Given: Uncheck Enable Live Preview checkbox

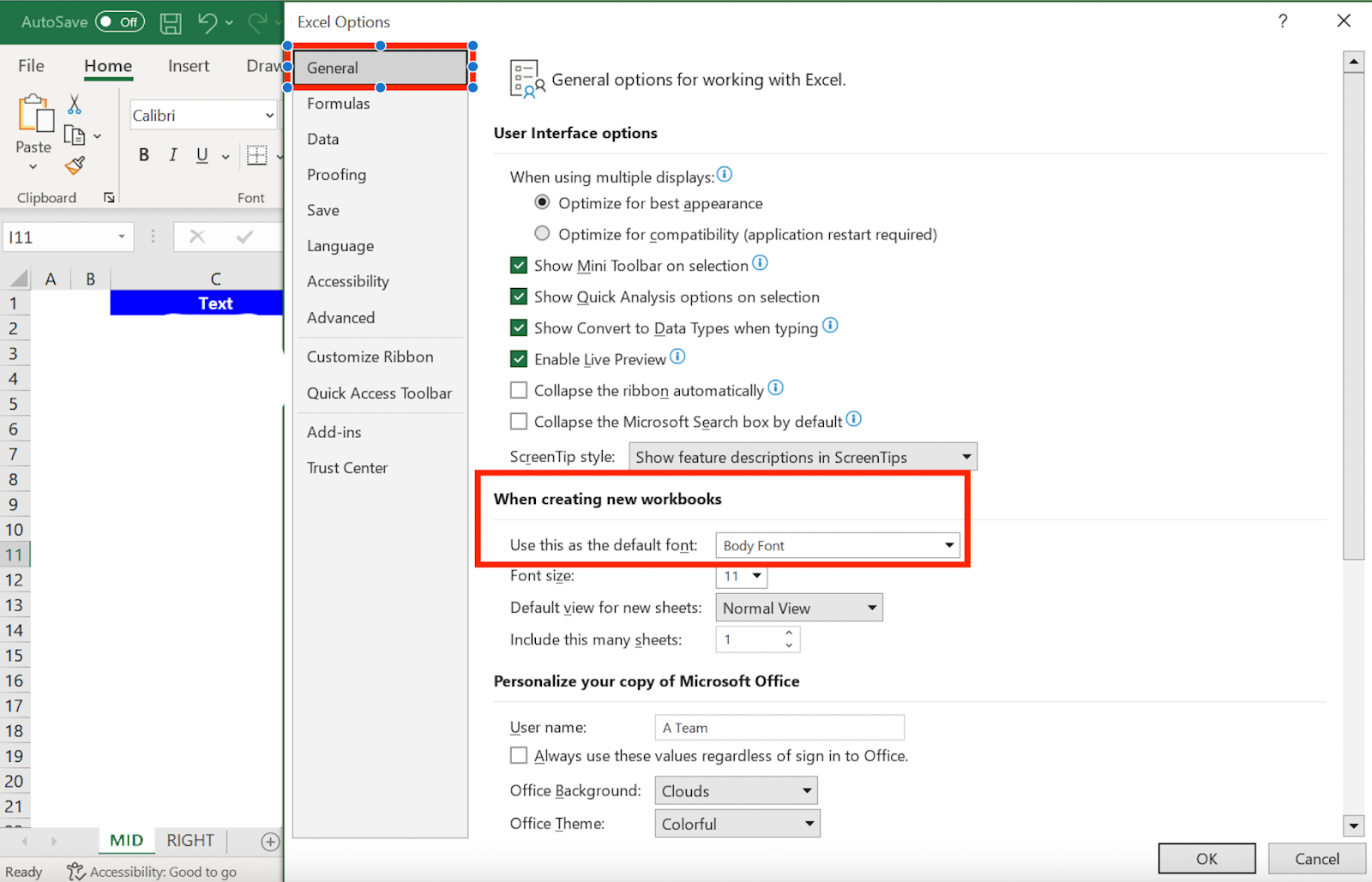Looking at the screenshot, I should click(x=519, y=359).
